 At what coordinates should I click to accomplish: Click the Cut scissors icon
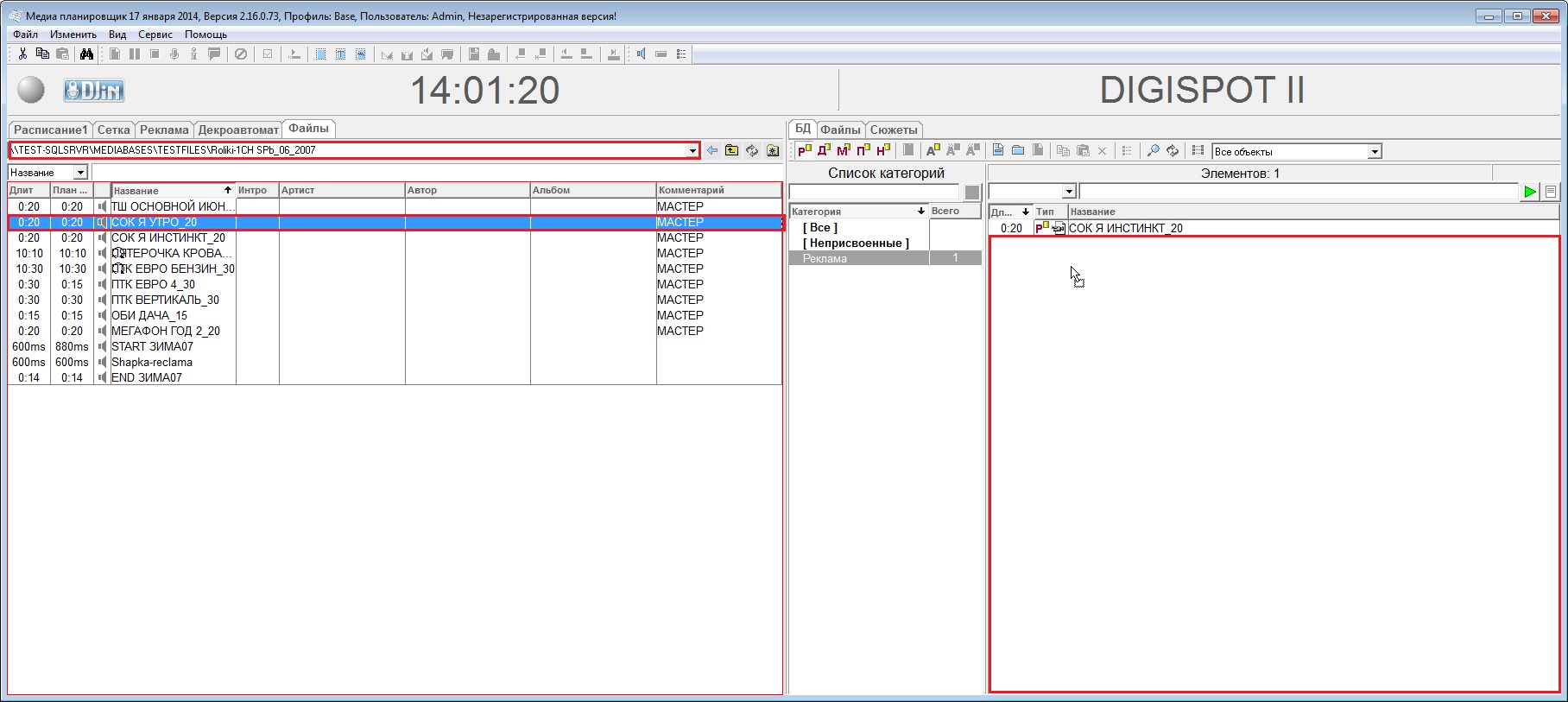point(22,54)
